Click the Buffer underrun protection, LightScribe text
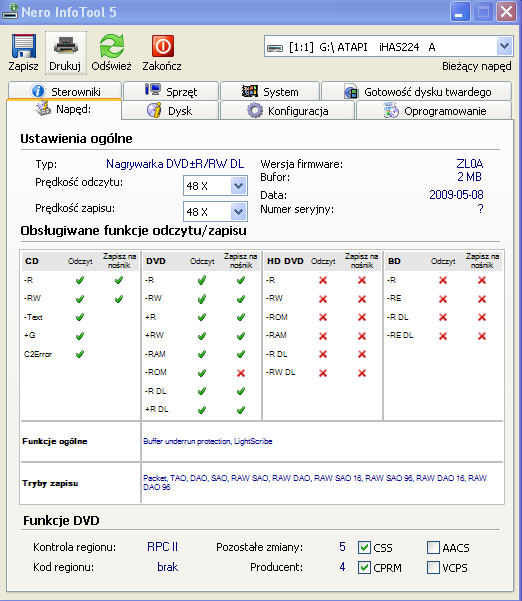Image resolution: width=522 pixels, height=601 pixels. [x=208, y=441]
